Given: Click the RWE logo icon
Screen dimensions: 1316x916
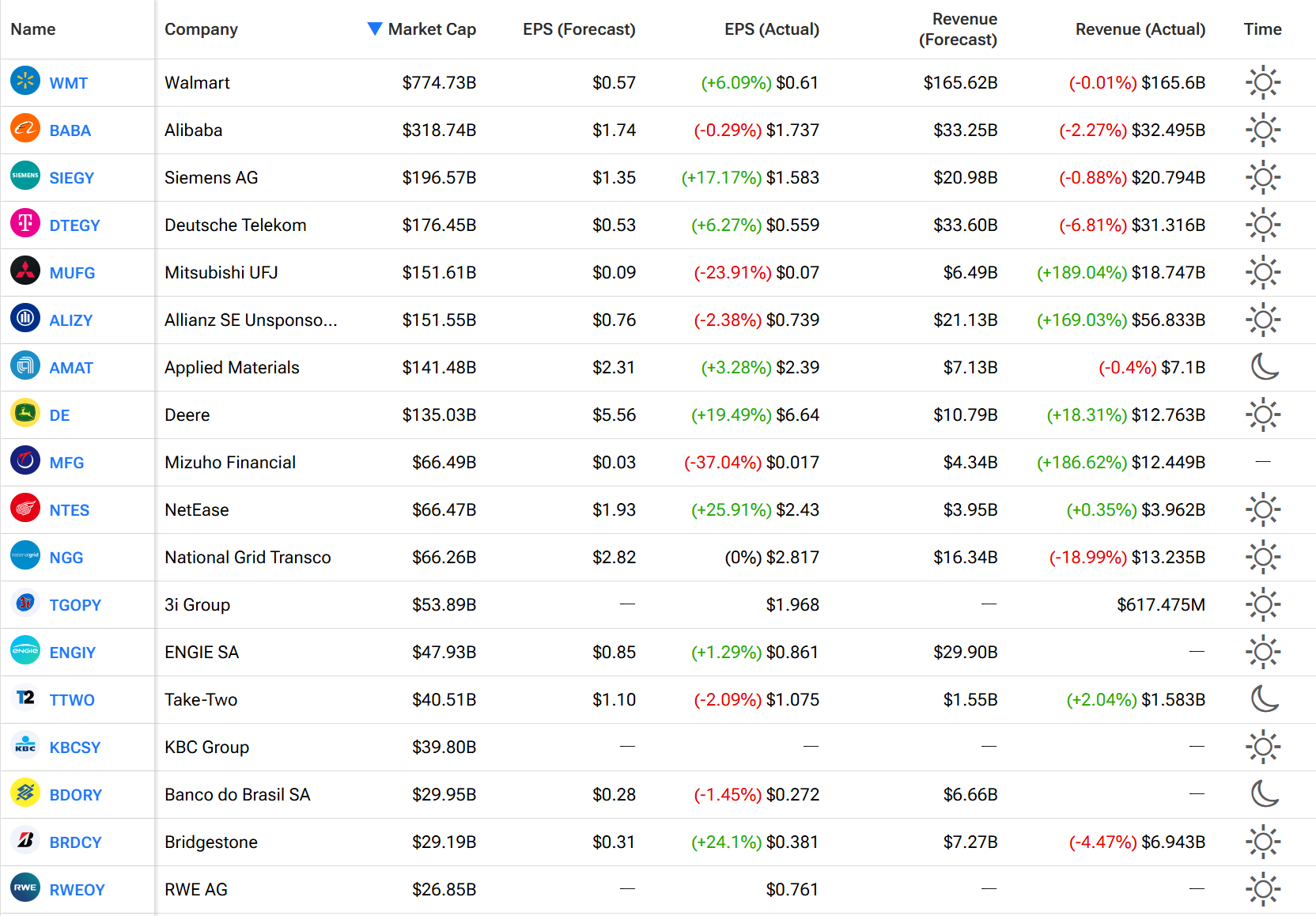Looking at the screenshot, I should click(x=25, y=888).
